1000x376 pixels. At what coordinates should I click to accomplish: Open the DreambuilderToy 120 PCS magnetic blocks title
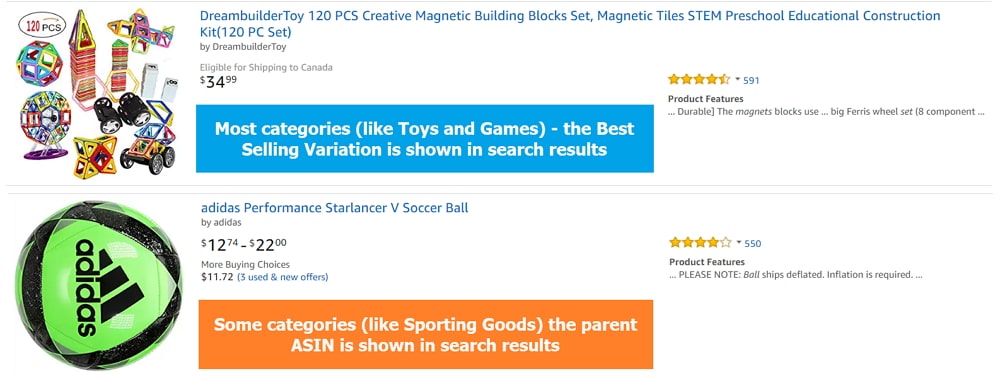point(570,24)
